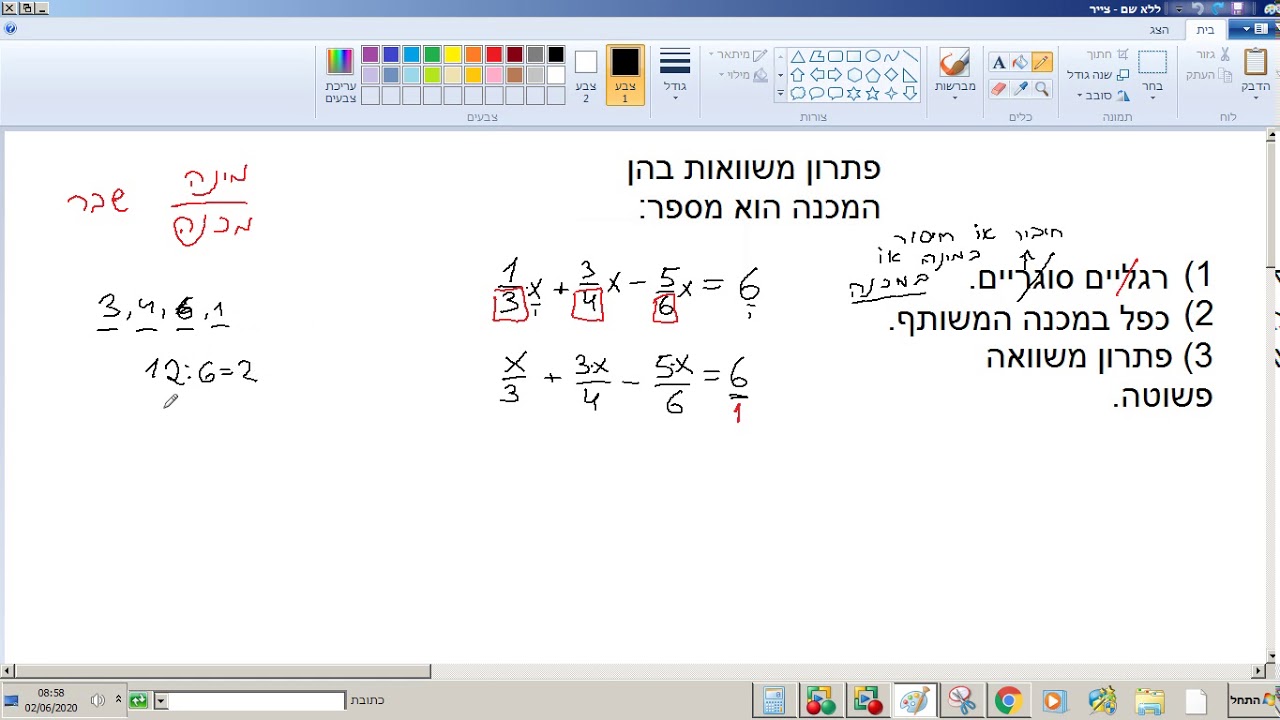Pick the pentagon shape
The height and width of the screenshot is (720, 1280).
tap(873, 75)
